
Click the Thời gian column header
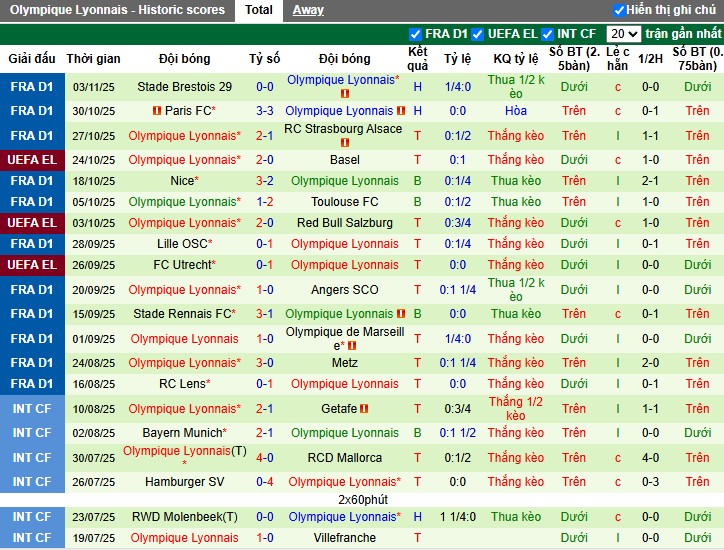click(x=93, y=59)
